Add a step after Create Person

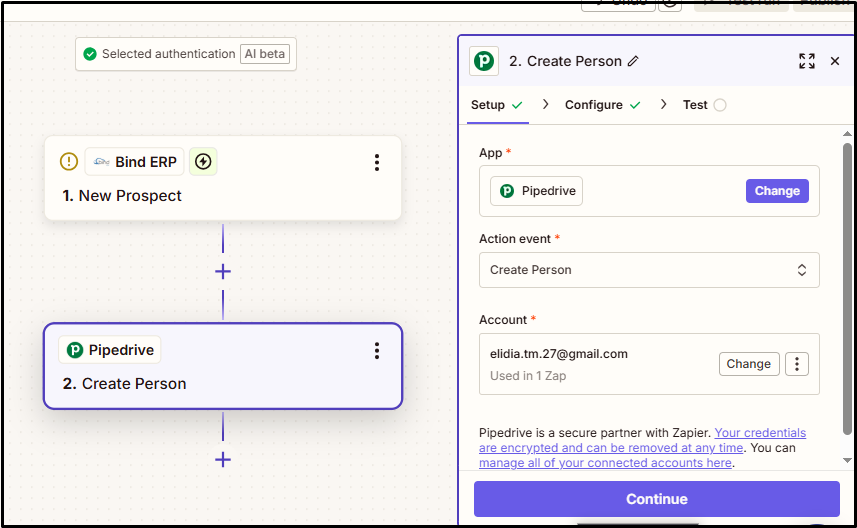223,459
